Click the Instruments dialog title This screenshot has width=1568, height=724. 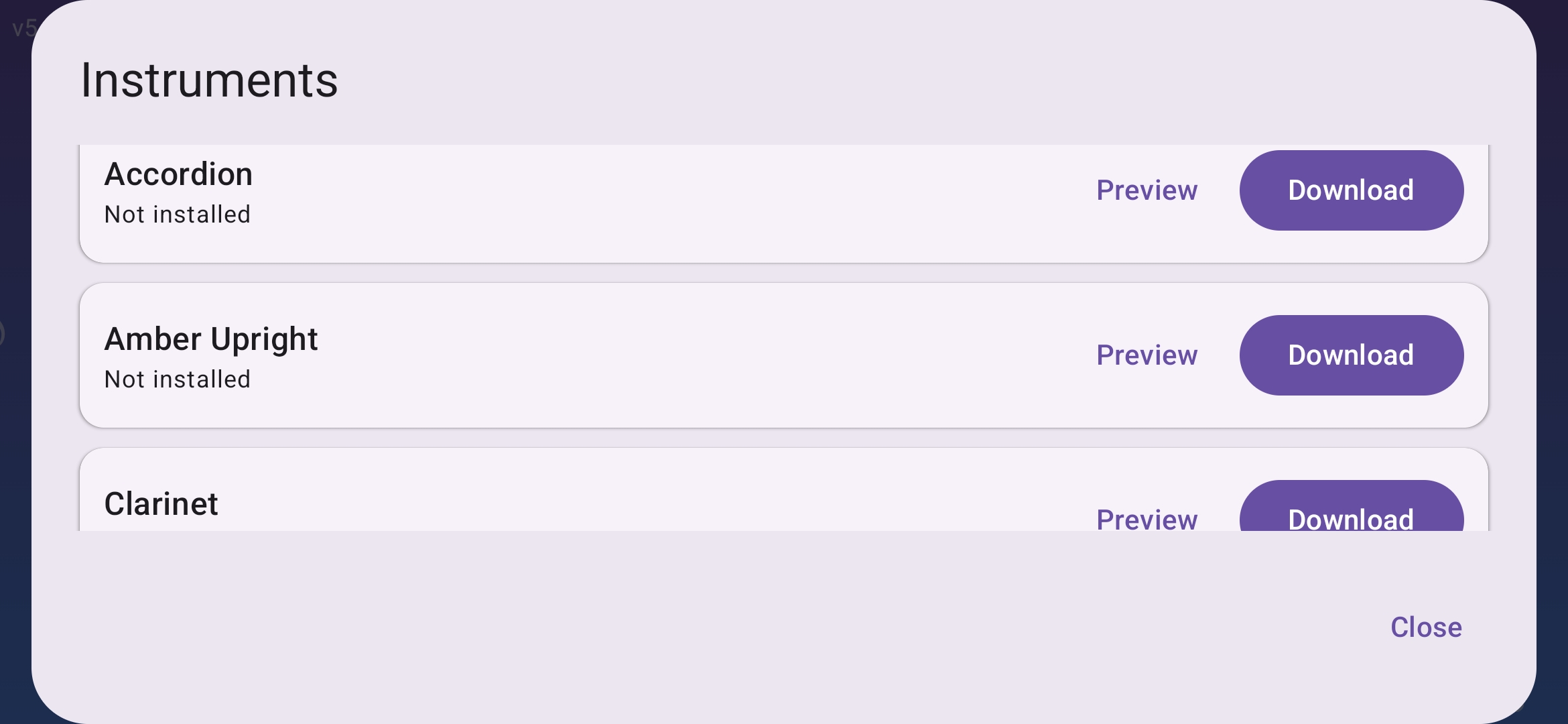pyautogui.click(x=209, y=80)
